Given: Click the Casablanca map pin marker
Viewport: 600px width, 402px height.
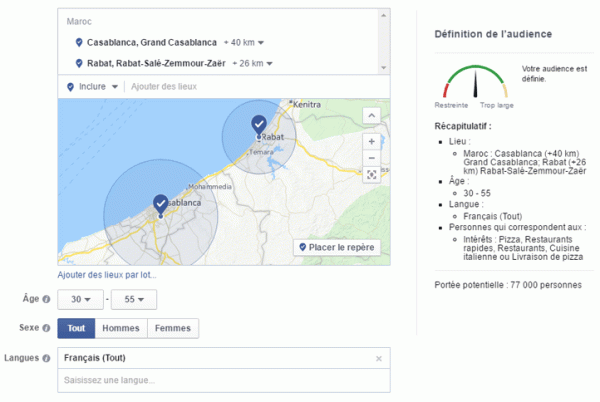Looking at the screenshot, I should [x=160, y=204].
